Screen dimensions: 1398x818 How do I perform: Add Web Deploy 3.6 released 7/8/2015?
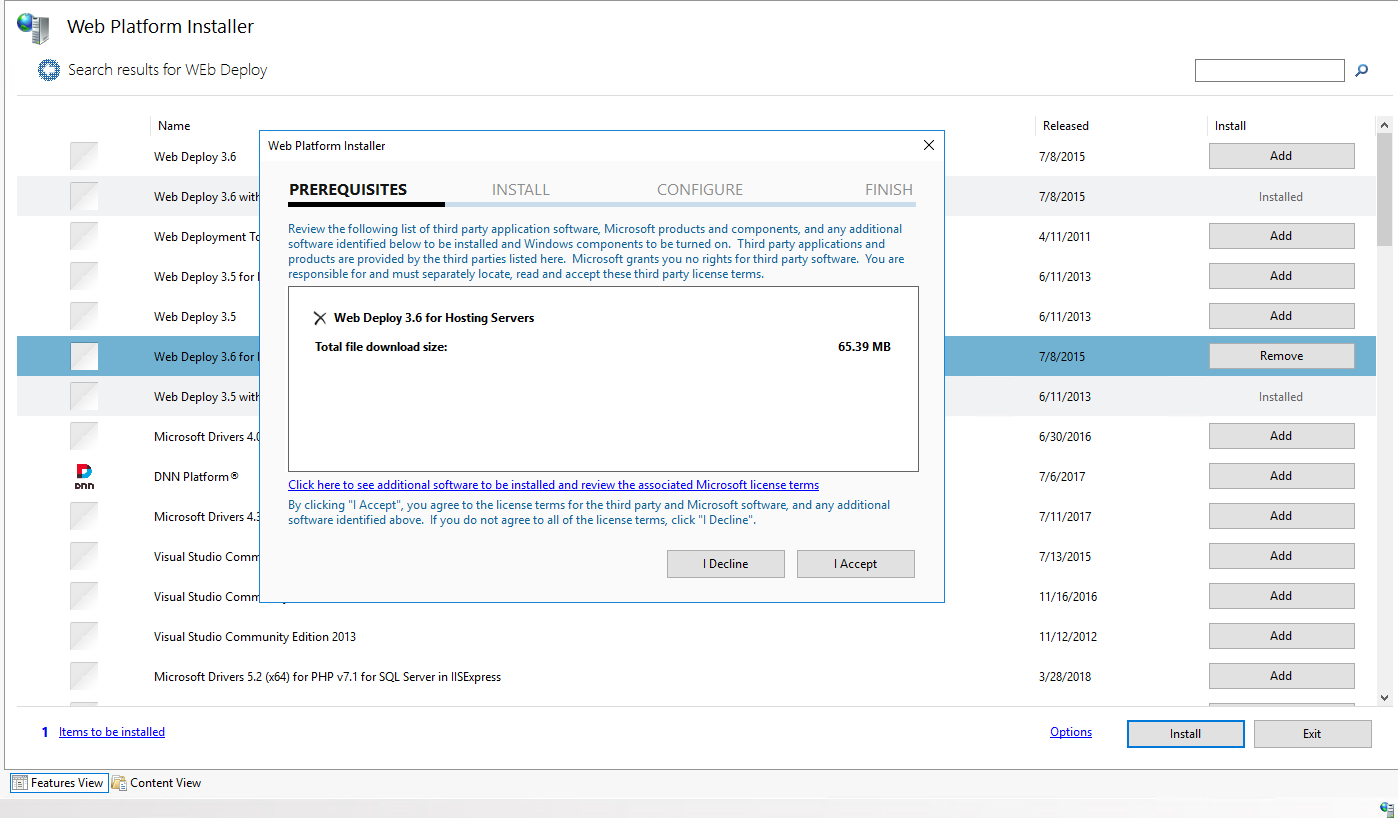point(1281,156)
